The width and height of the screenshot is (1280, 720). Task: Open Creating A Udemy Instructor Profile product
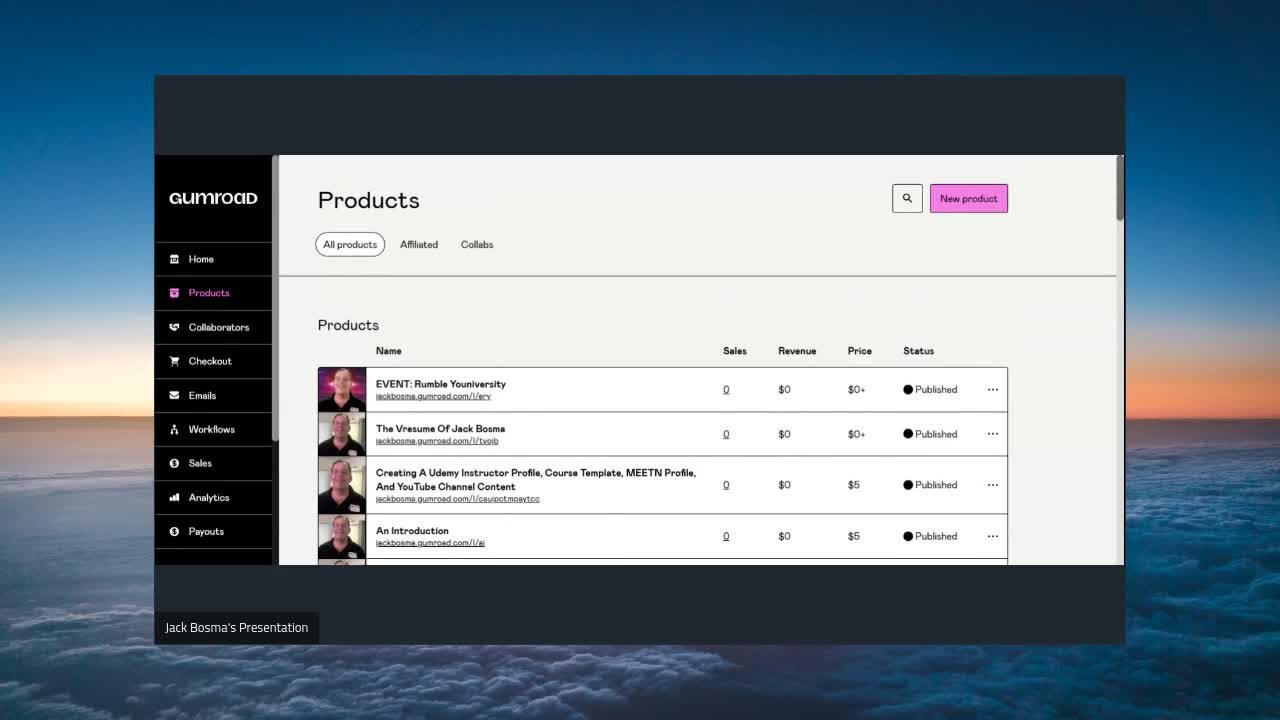(536, 479)
